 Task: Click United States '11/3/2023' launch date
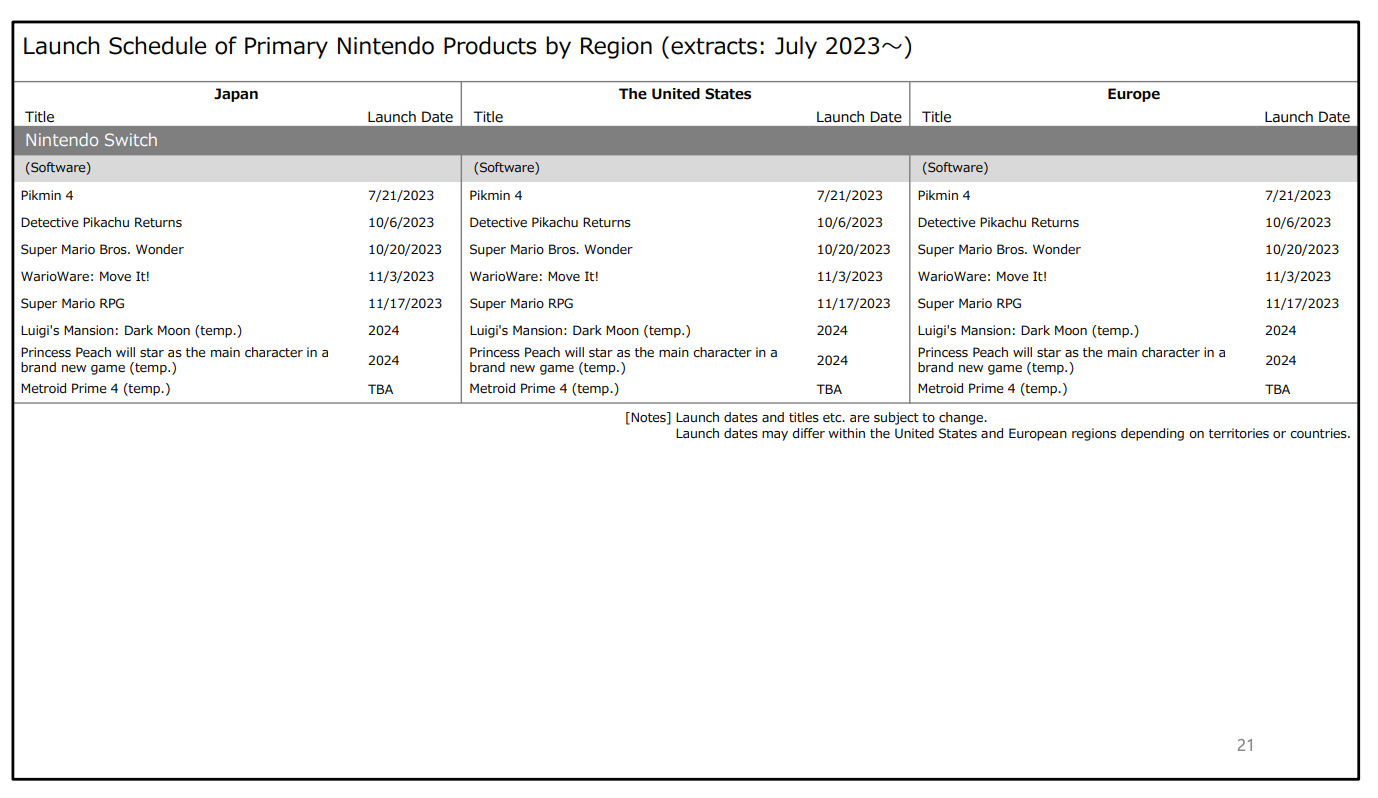[x=850, y=277]
